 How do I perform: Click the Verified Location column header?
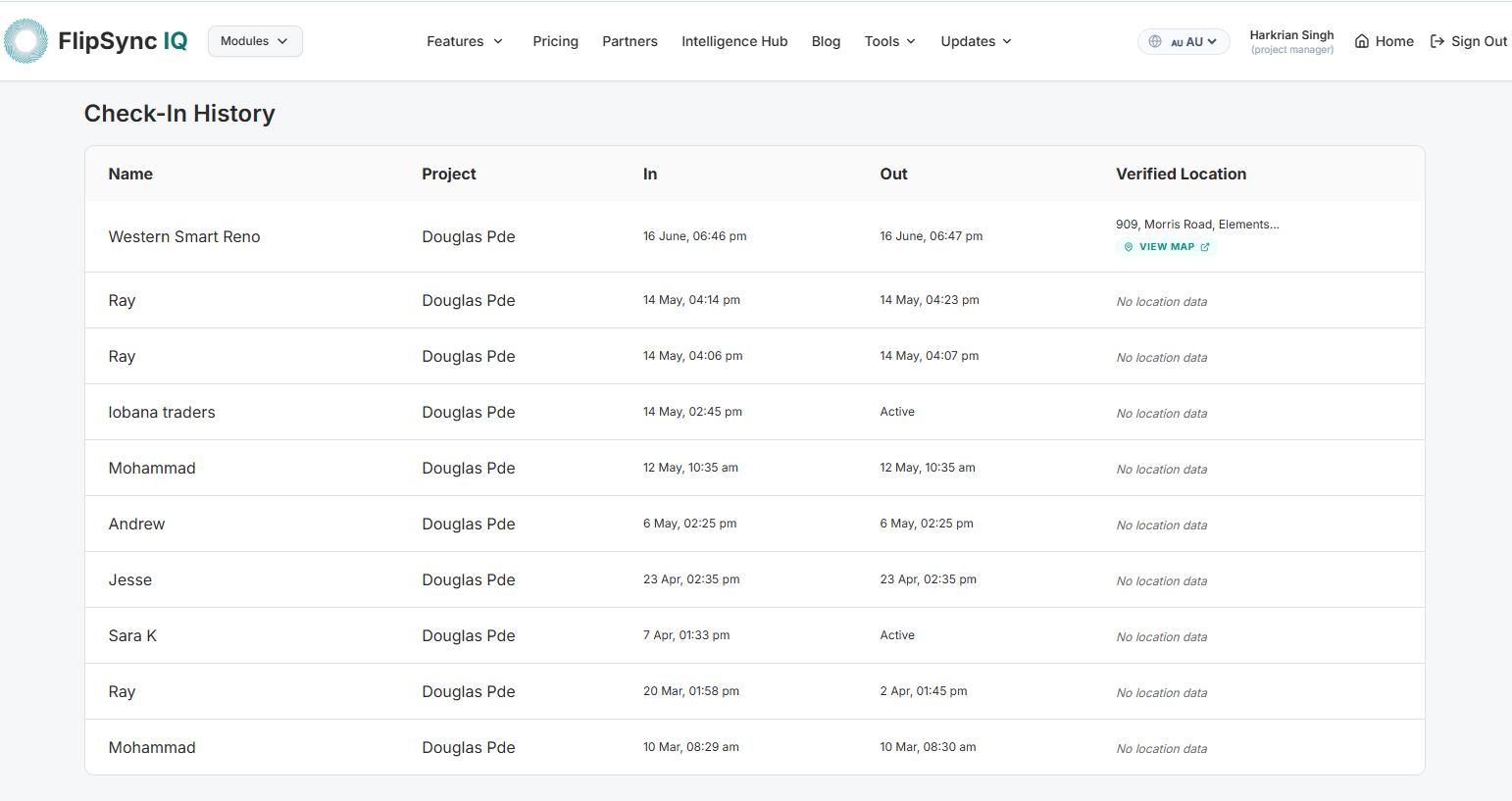tap(1181, 174)
